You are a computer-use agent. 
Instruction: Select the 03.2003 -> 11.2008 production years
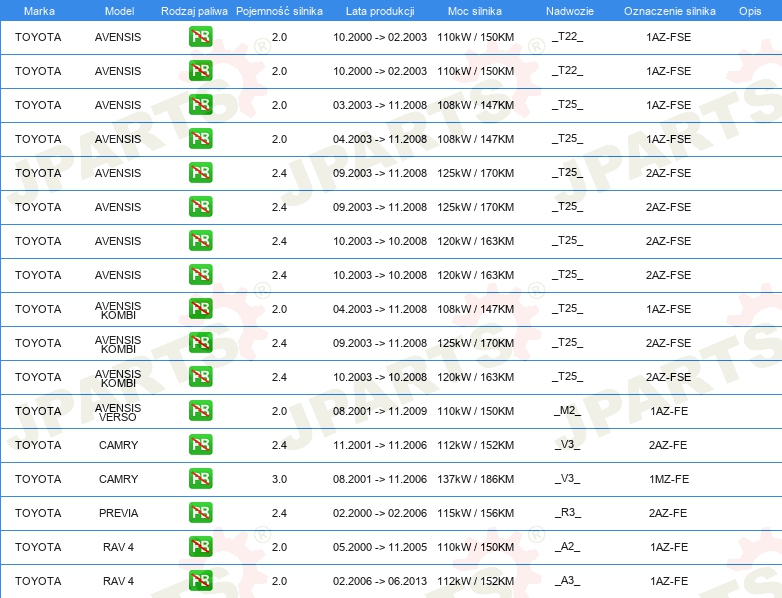380,105
